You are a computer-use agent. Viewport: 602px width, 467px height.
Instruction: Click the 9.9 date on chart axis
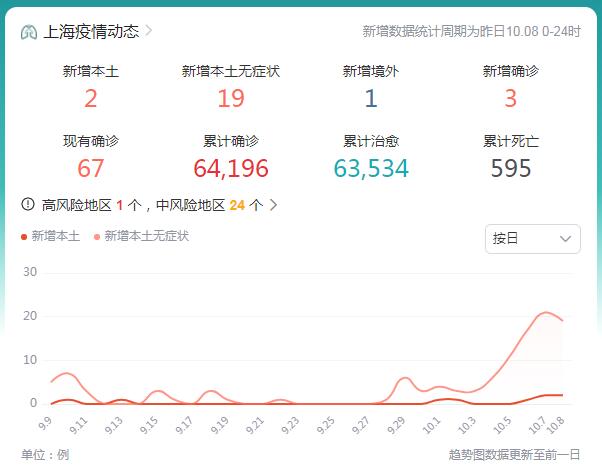45,424
